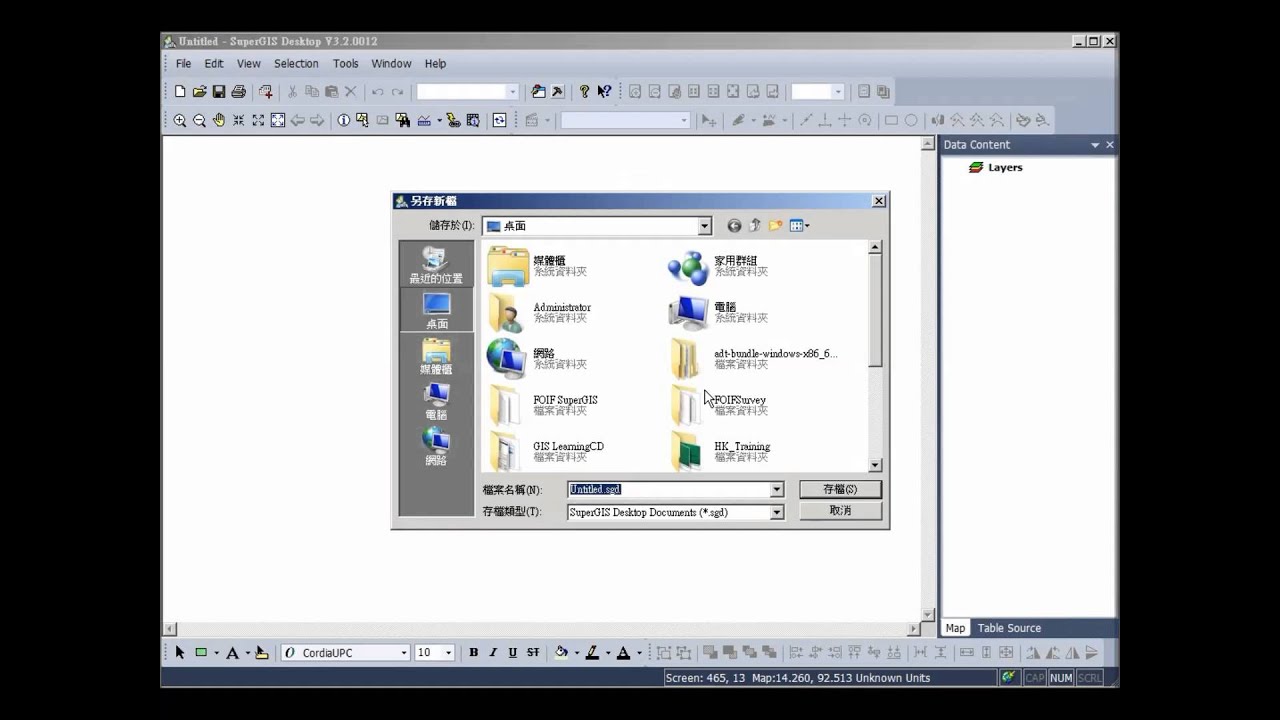Image resolution: width=1280 pixels, height=720 pixels.
Task: Click the Add Layer icon with red plus
Action: [265, 91]
